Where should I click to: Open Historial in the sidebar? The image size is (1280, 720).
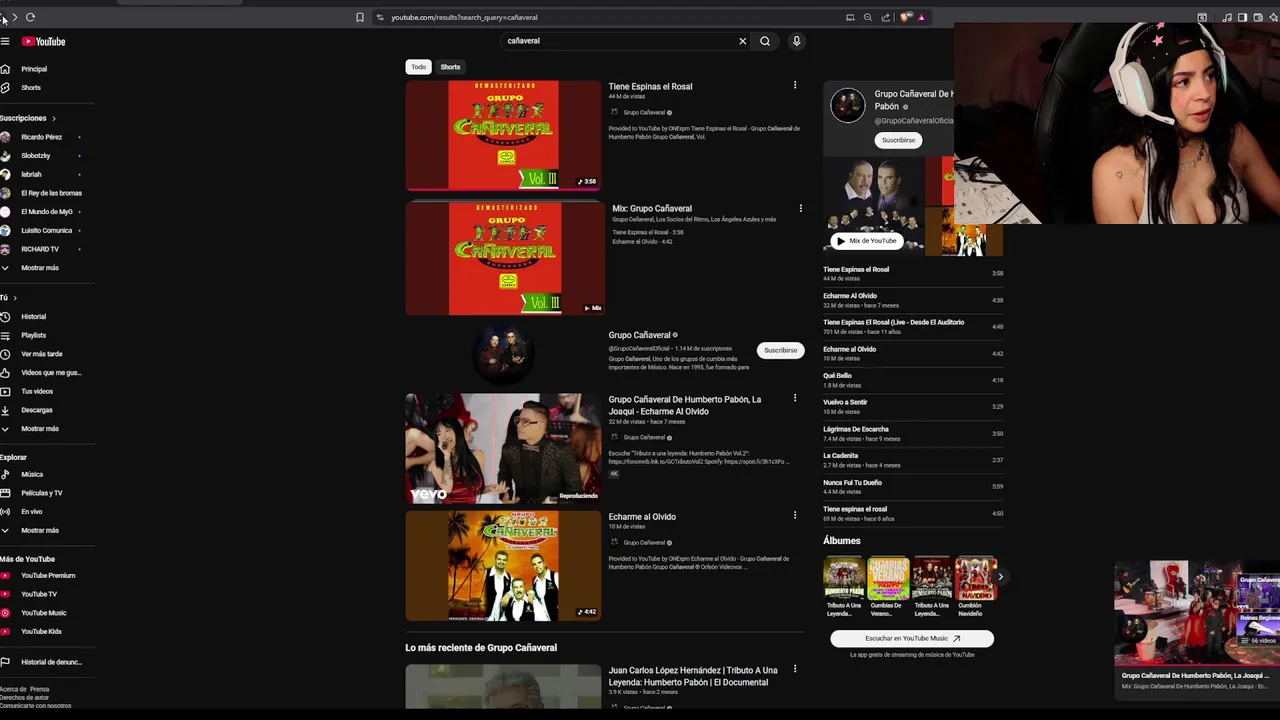point(33,317)
